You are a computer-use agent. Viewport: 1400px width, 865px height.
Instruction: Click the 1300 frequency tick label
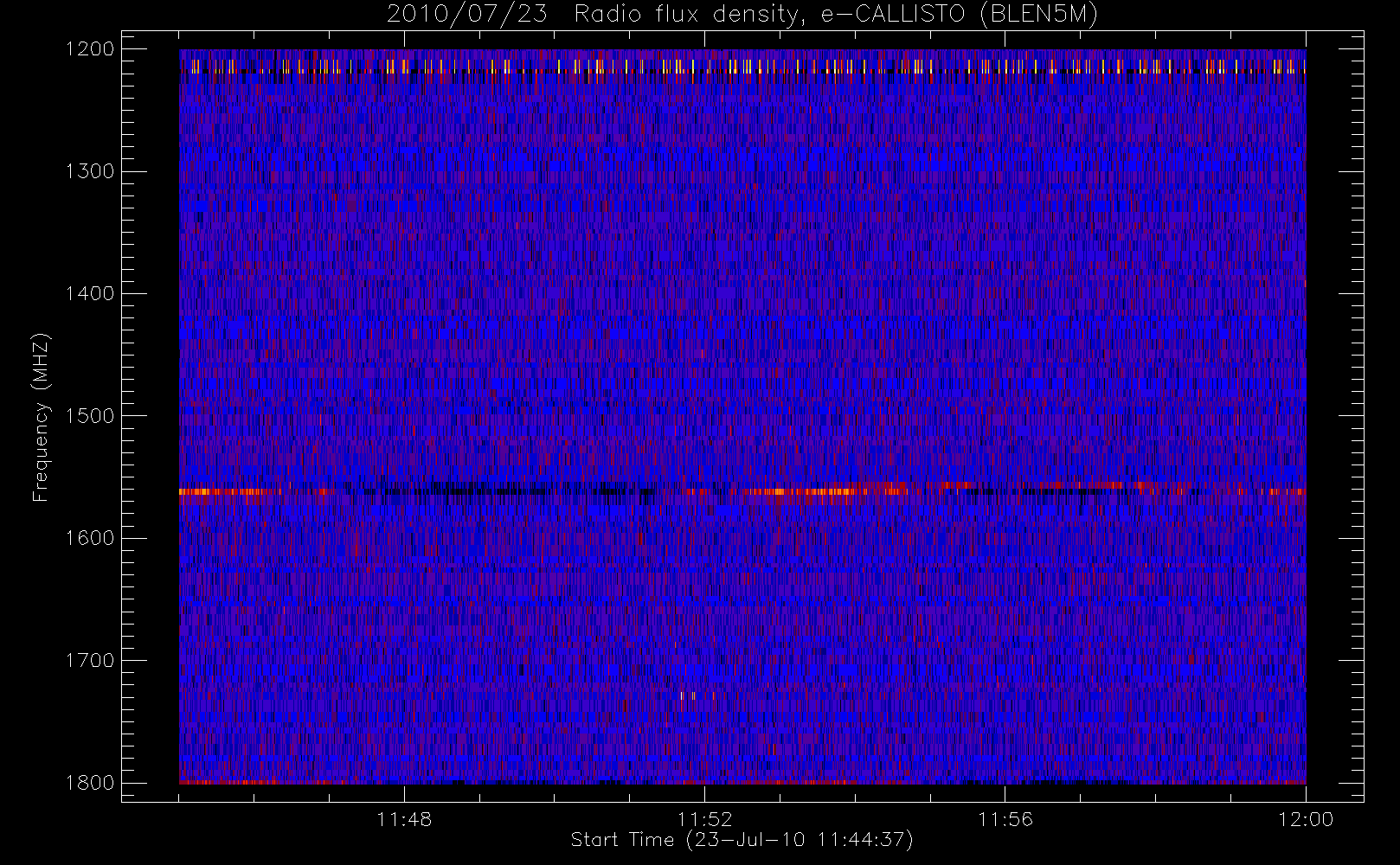[x=90, y=171]
